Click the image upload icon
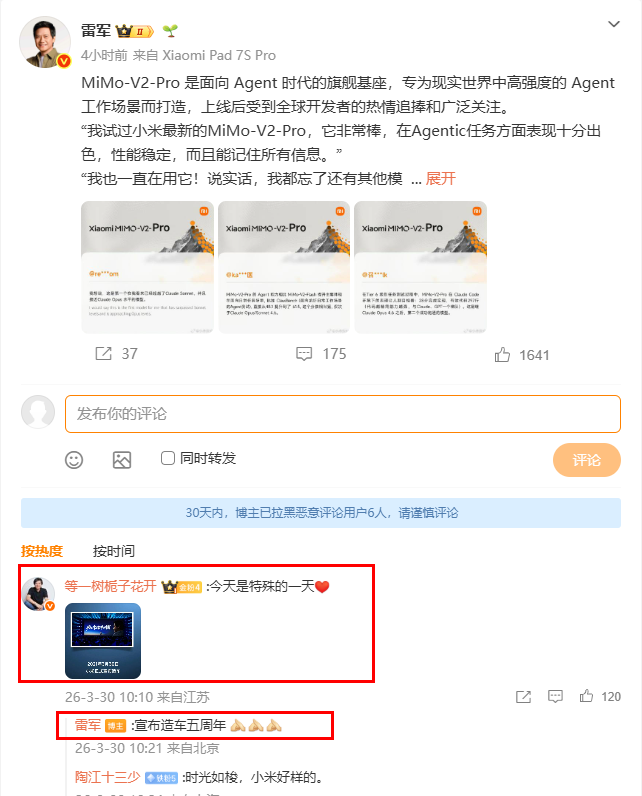 122,460
